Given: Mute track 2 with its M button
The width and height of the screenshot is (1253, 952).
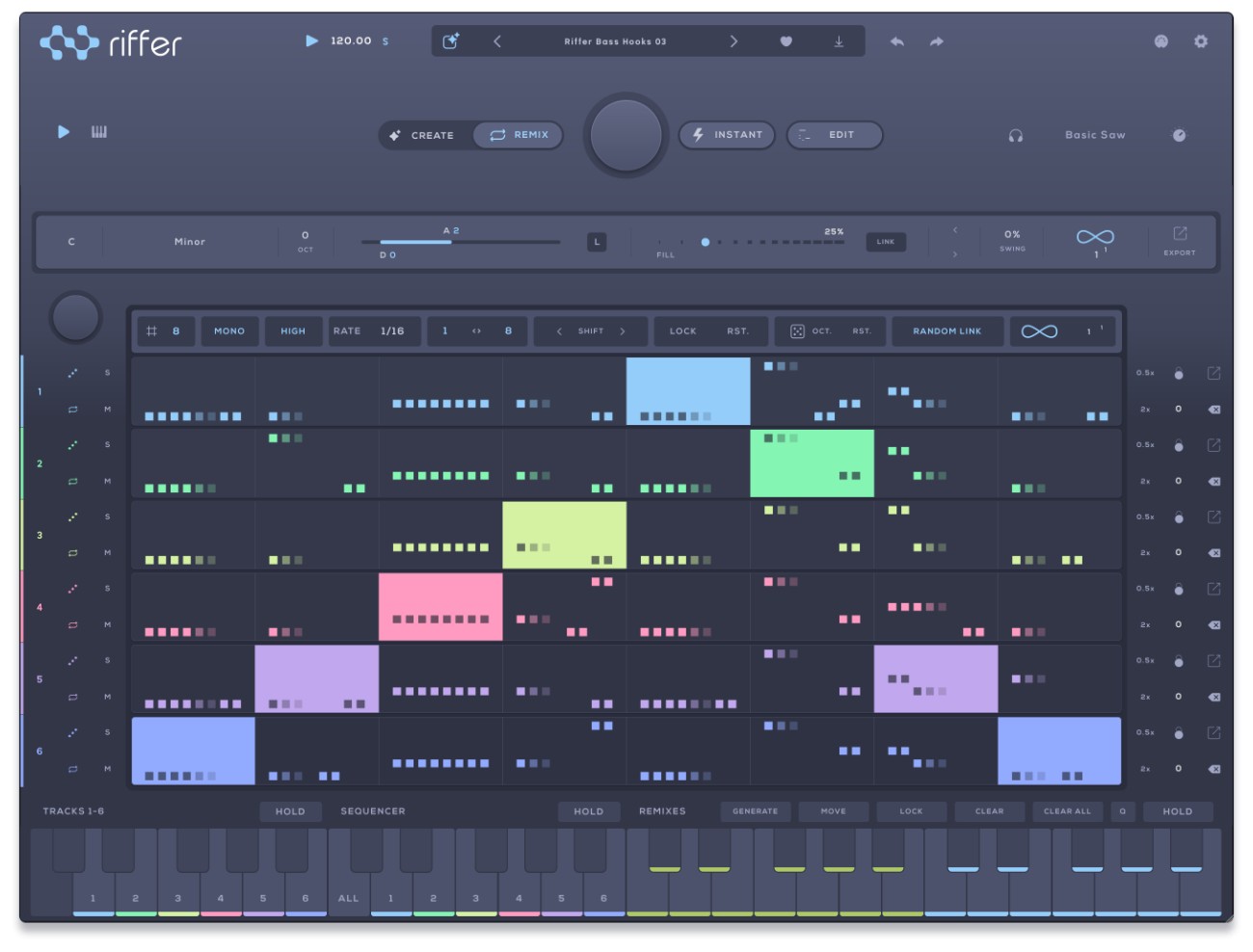Looking at the screenshot, I should click(107, 481).
